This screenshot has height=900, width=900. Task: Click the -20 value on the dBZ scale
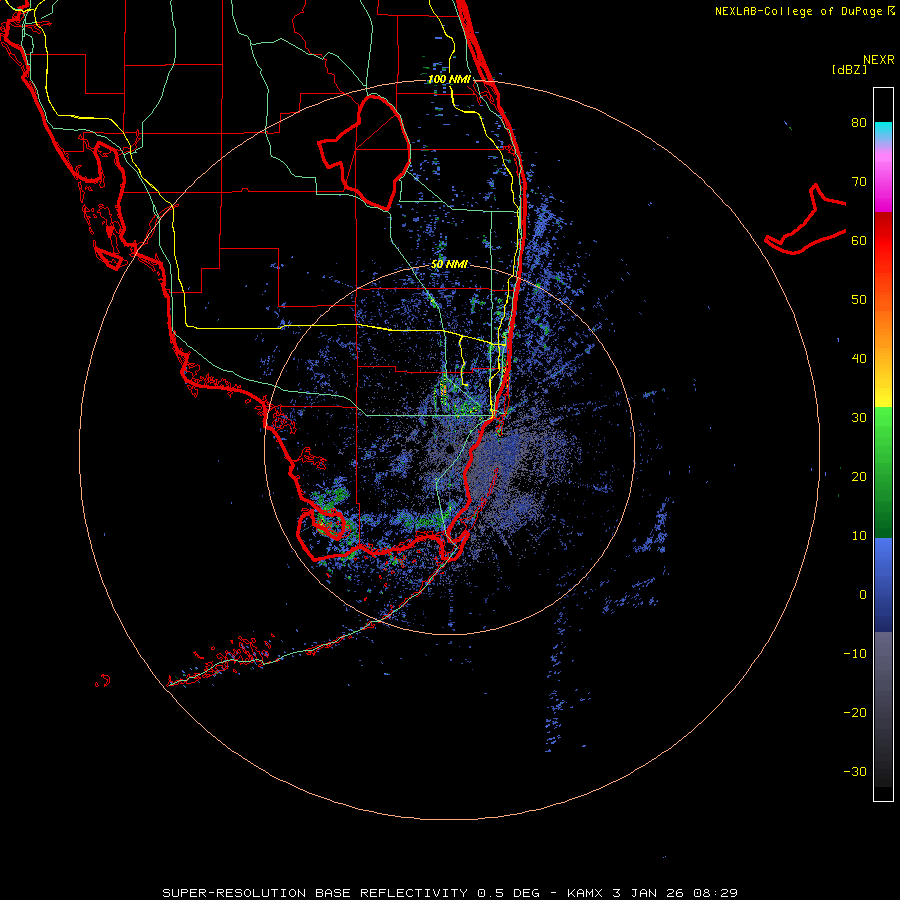coord(855,712)
